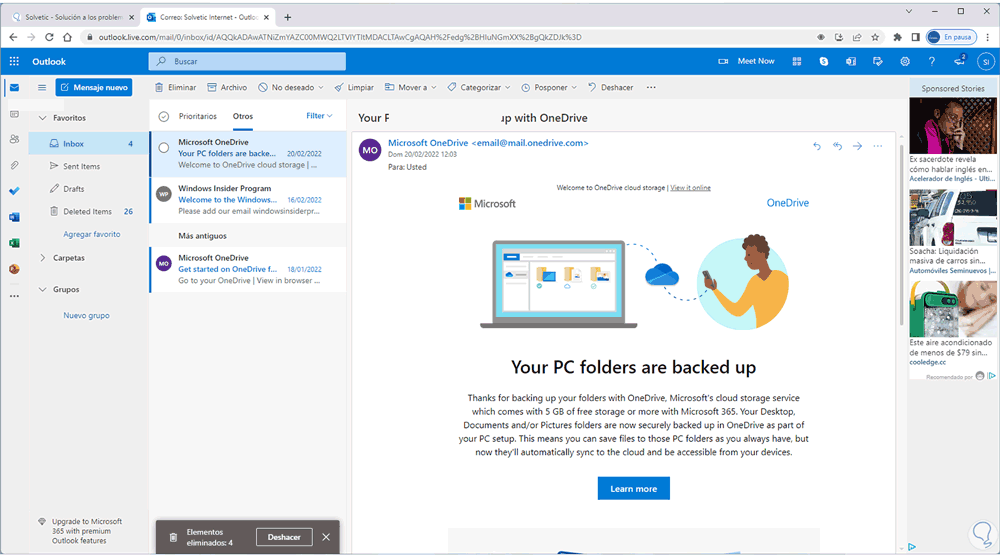Open the Sent Items folder
1000x556 pixels.
[89, 166]
